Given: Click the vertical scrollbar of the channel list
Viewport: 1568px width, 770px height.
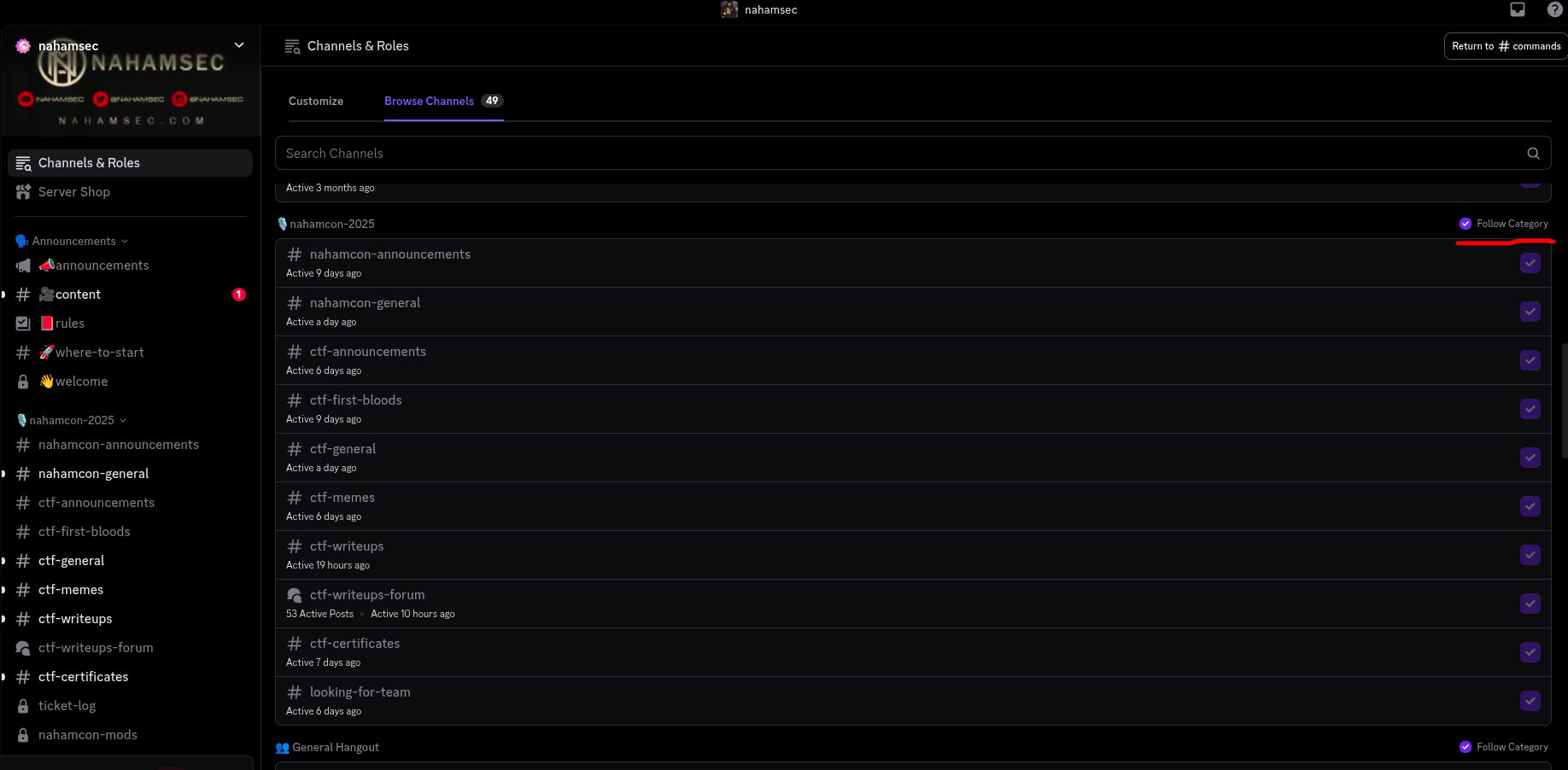Looking at the screenshot, I should (1564, 401).
